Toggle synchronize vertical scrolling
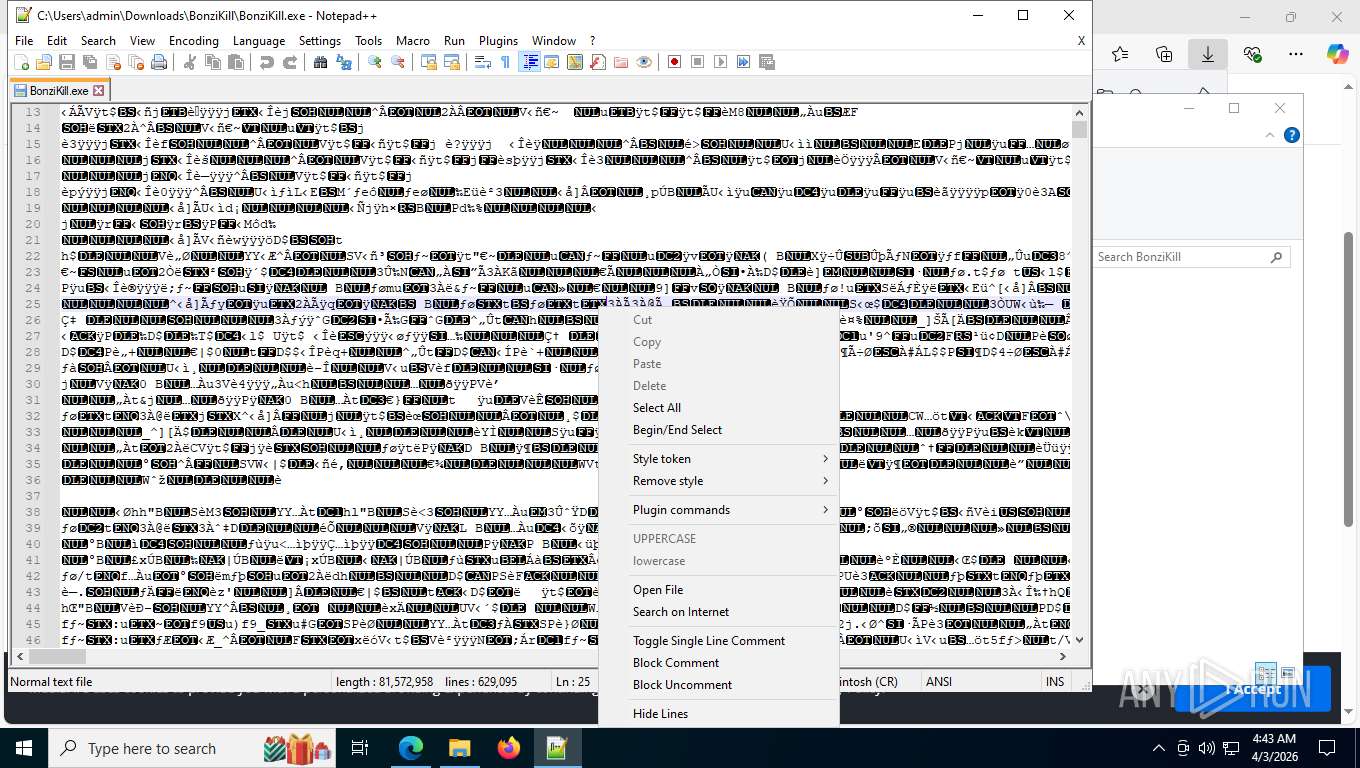The width and height of the screenshot is (1360, 768). point(429,62)
